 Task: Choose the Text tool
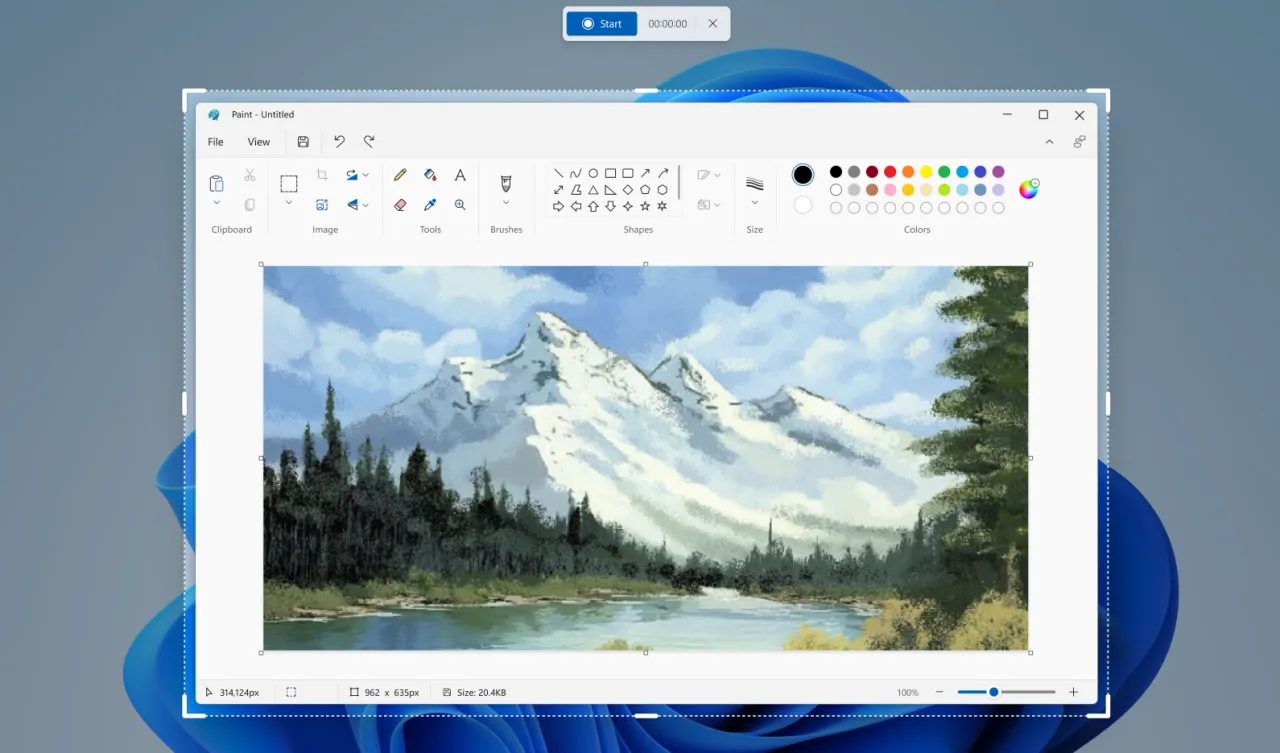pos(459,175)
